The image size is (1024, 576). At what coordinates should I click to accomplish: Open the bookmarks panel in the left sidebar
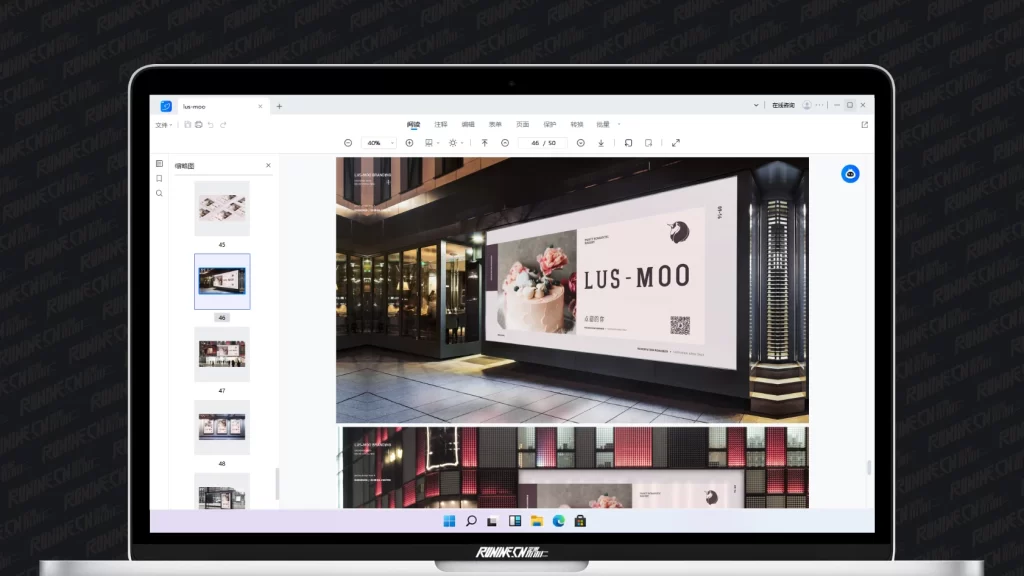[159, 178]
